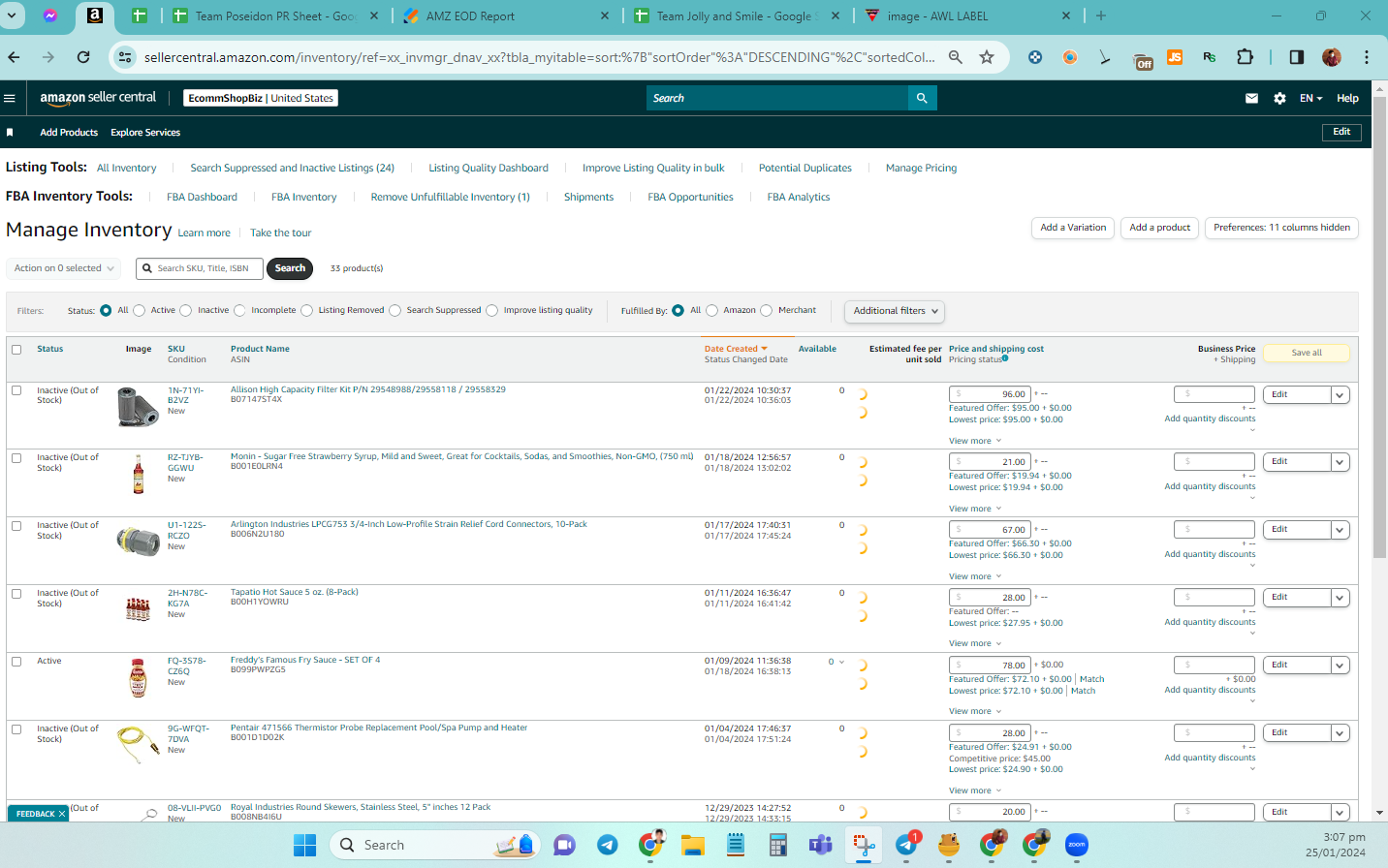This screenshot has width=1388, height=868.
Task: Open a new browser tab
Action: pos(1101,15)
